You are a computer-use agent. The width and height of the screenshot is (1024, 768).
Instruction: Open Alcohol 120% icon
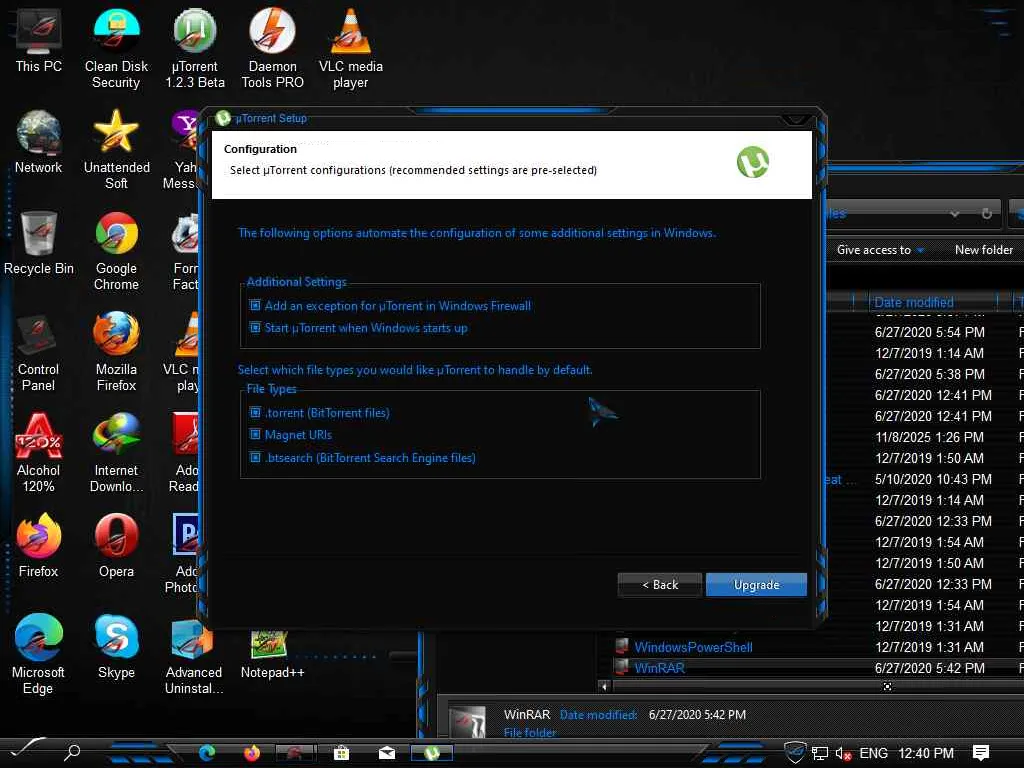[39, 453]
